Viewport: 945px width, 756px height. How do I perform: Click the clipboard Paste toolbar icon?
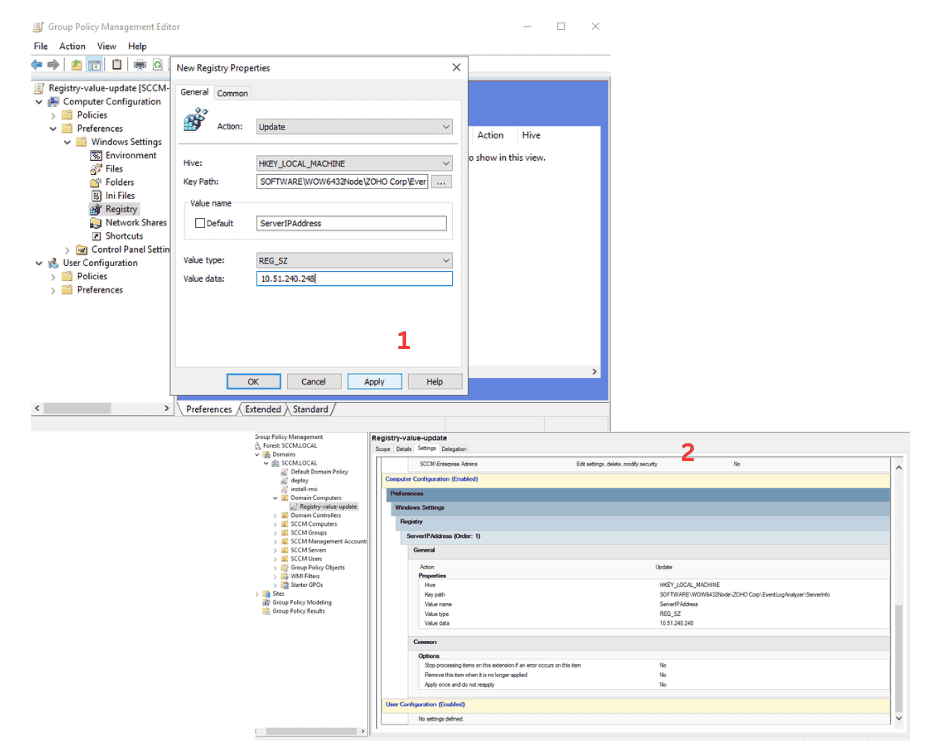click(118, 64)
